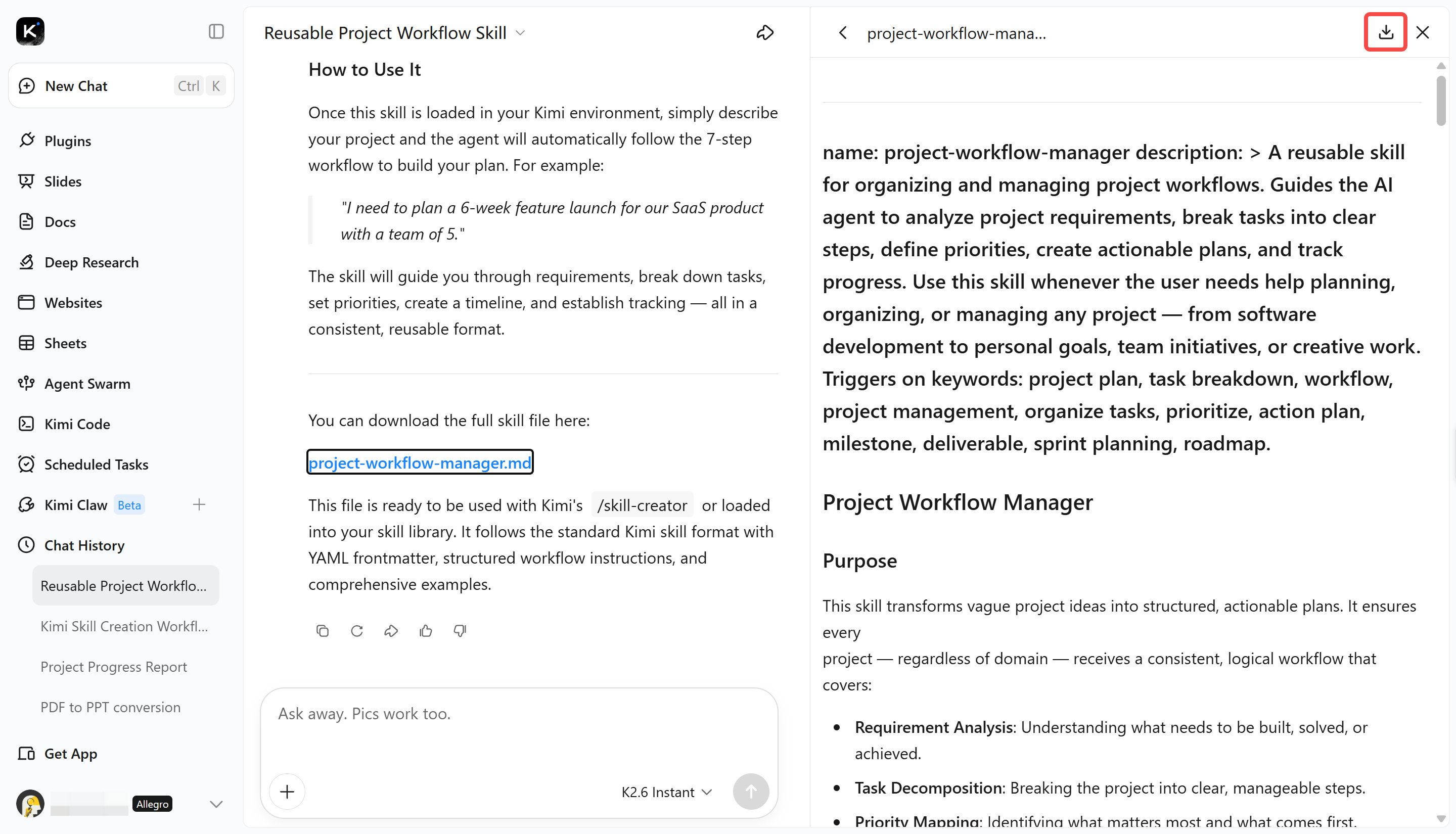Click the Requirement Analysis bullet text
This screenshot has width=1456, height=834.
tap(1111, 740)
